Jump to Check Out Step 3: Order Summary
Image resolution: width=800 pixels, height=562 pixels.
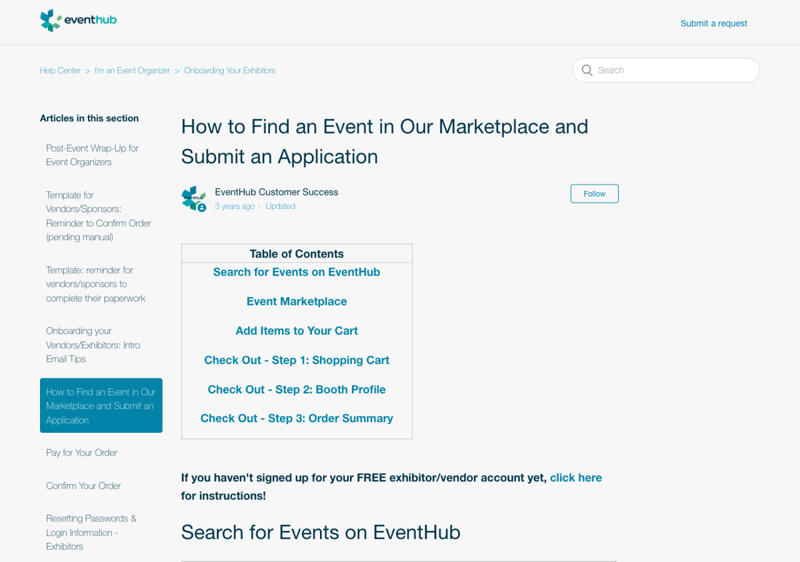pos(296,419)
